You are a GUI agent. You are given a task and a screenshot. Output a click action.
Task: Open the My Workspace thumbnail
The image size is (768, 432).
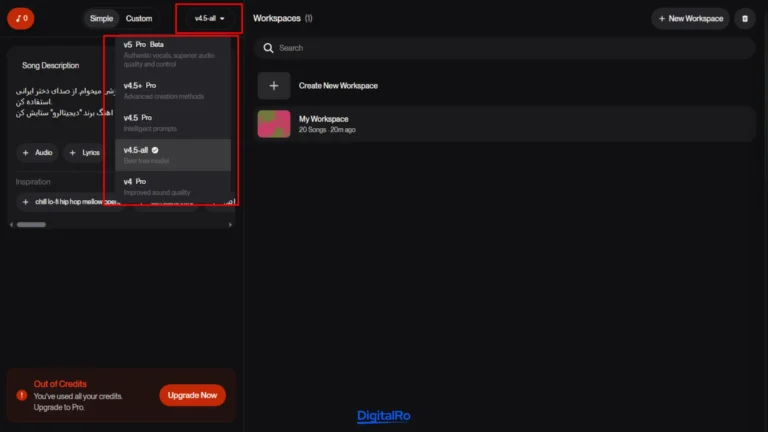(x=274, y=124)
